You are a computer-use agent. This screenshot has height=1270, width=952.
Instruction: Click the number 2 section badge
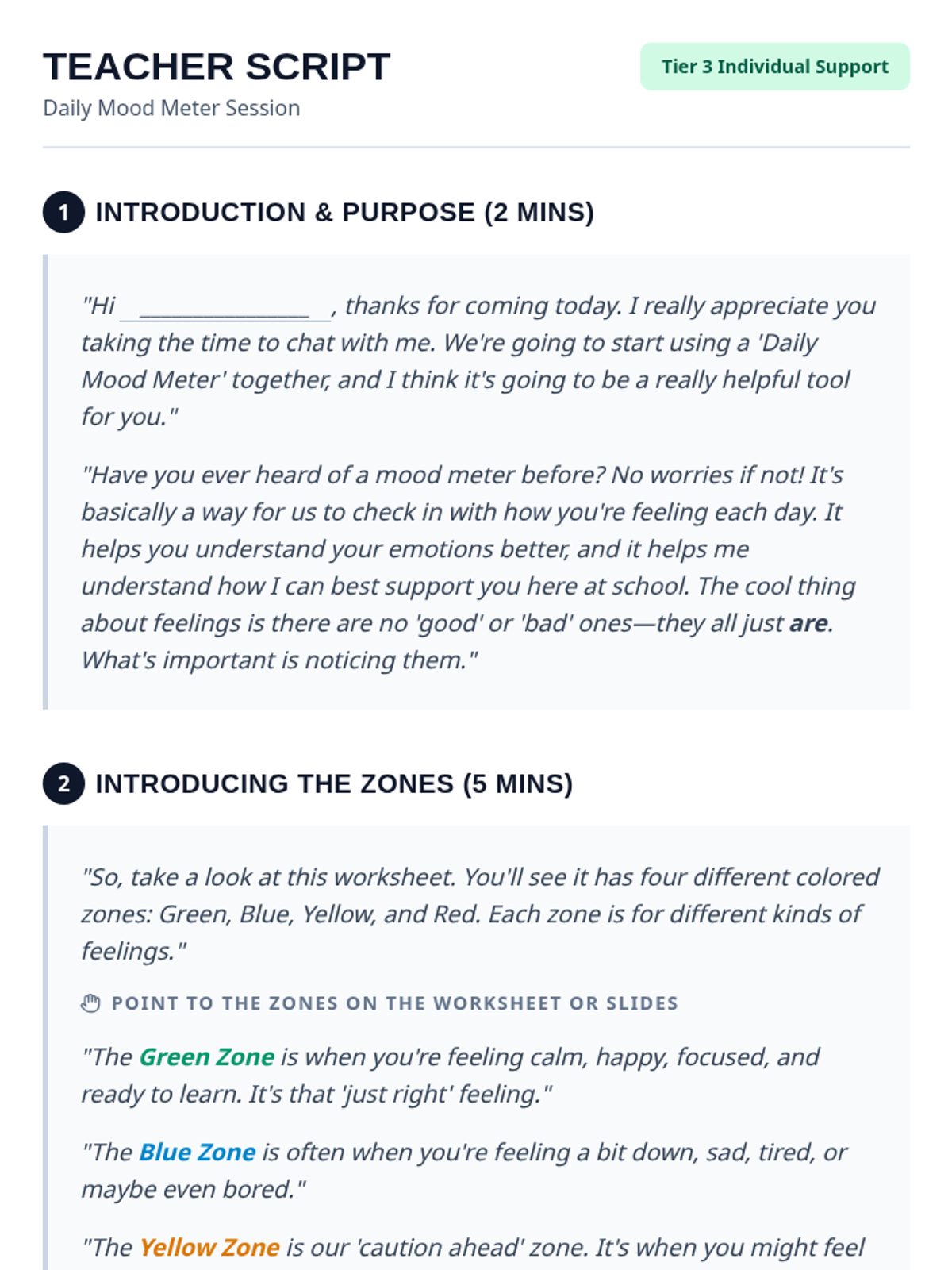tap(63, 784)
